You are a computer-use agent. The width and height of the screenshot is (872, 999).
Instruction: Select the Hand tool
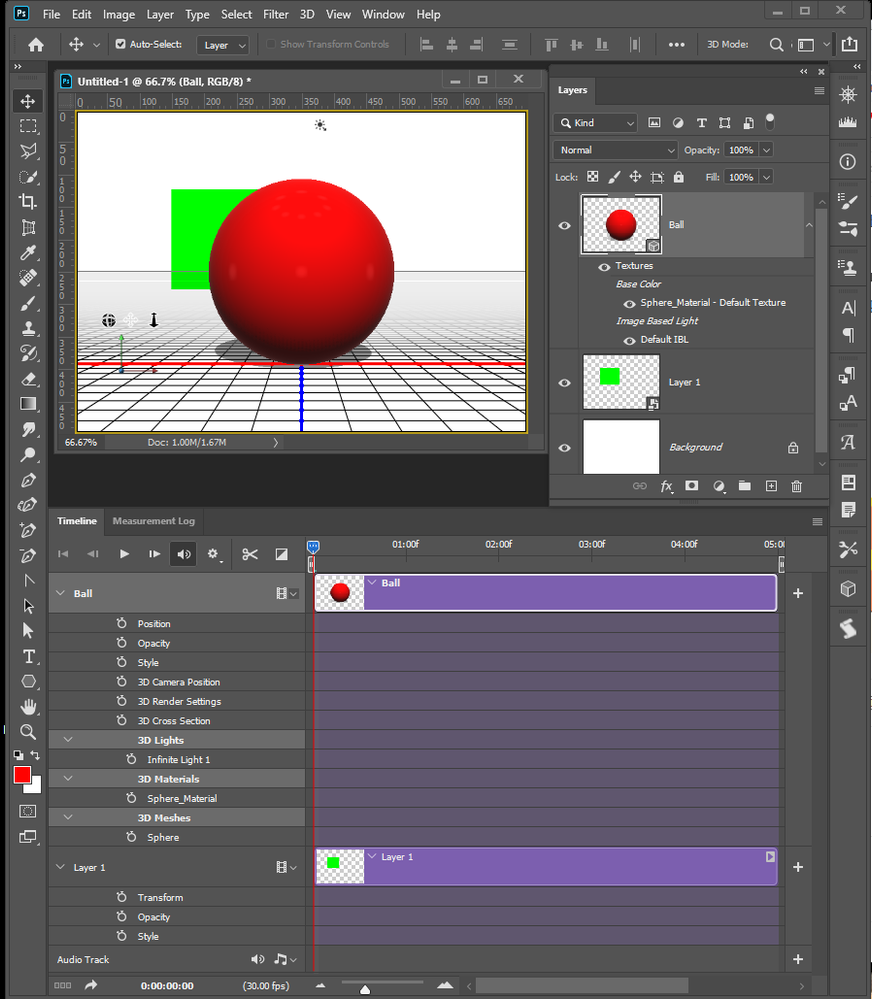click(27, 707)
